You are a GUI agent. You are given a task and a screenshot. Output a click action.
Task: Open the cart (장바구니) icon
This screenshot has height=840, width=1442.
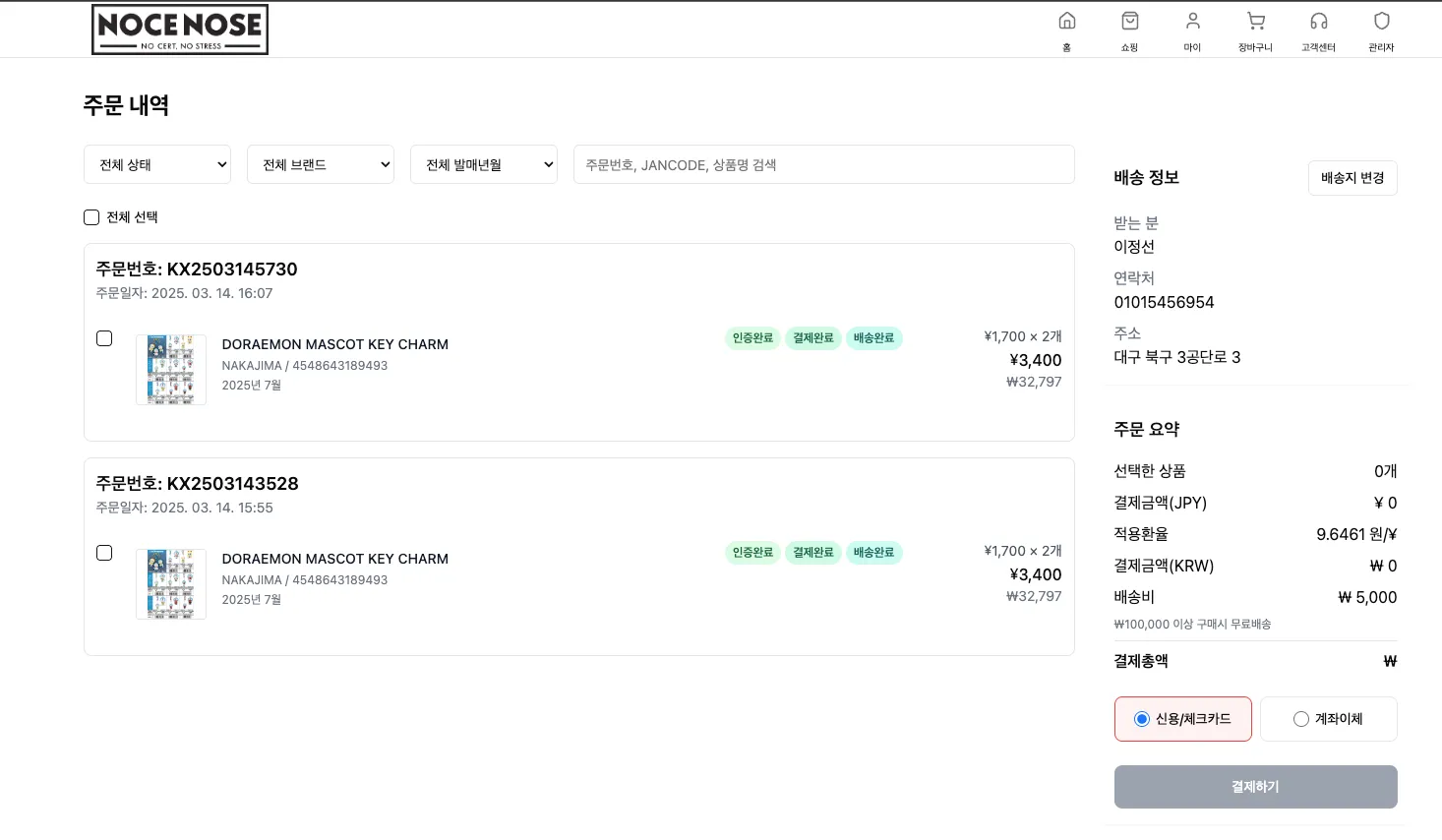(x=1256, y=21)
